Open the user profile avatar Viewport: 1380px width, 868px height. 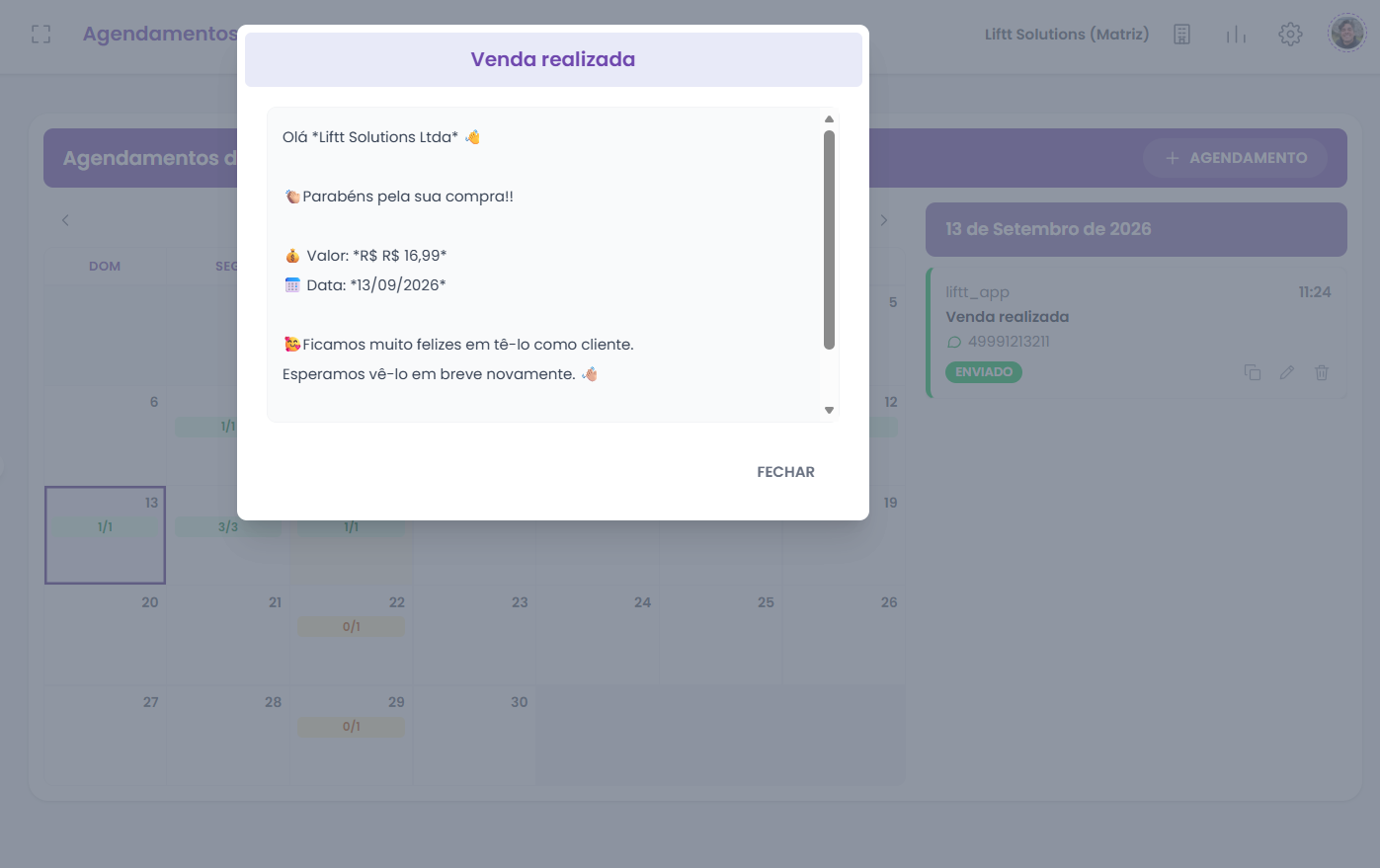coord(1346,34)
